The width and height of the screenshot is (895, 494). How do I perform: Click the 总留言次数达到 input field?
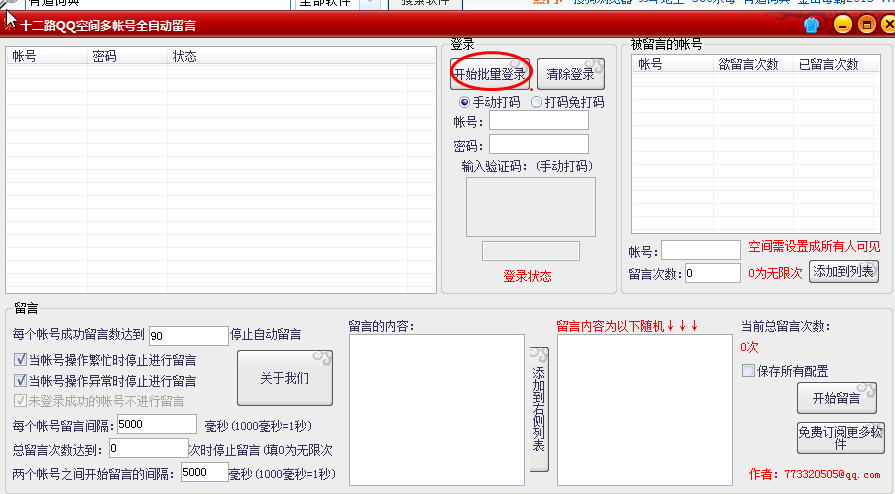148,448
